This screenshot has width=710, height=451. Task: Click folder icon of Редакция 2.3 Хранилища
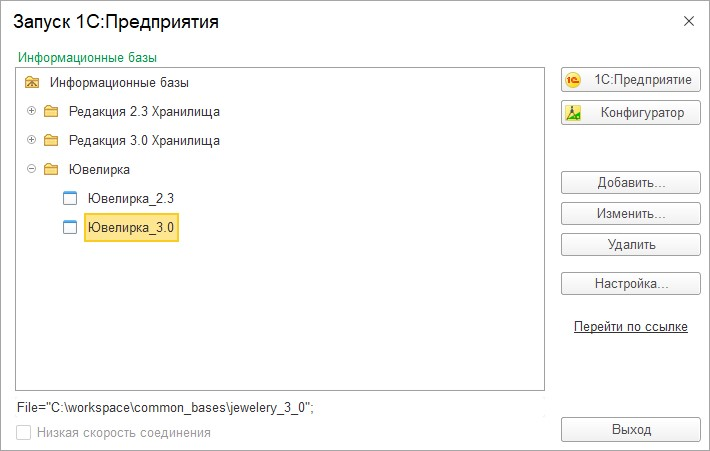pos(51,111)
